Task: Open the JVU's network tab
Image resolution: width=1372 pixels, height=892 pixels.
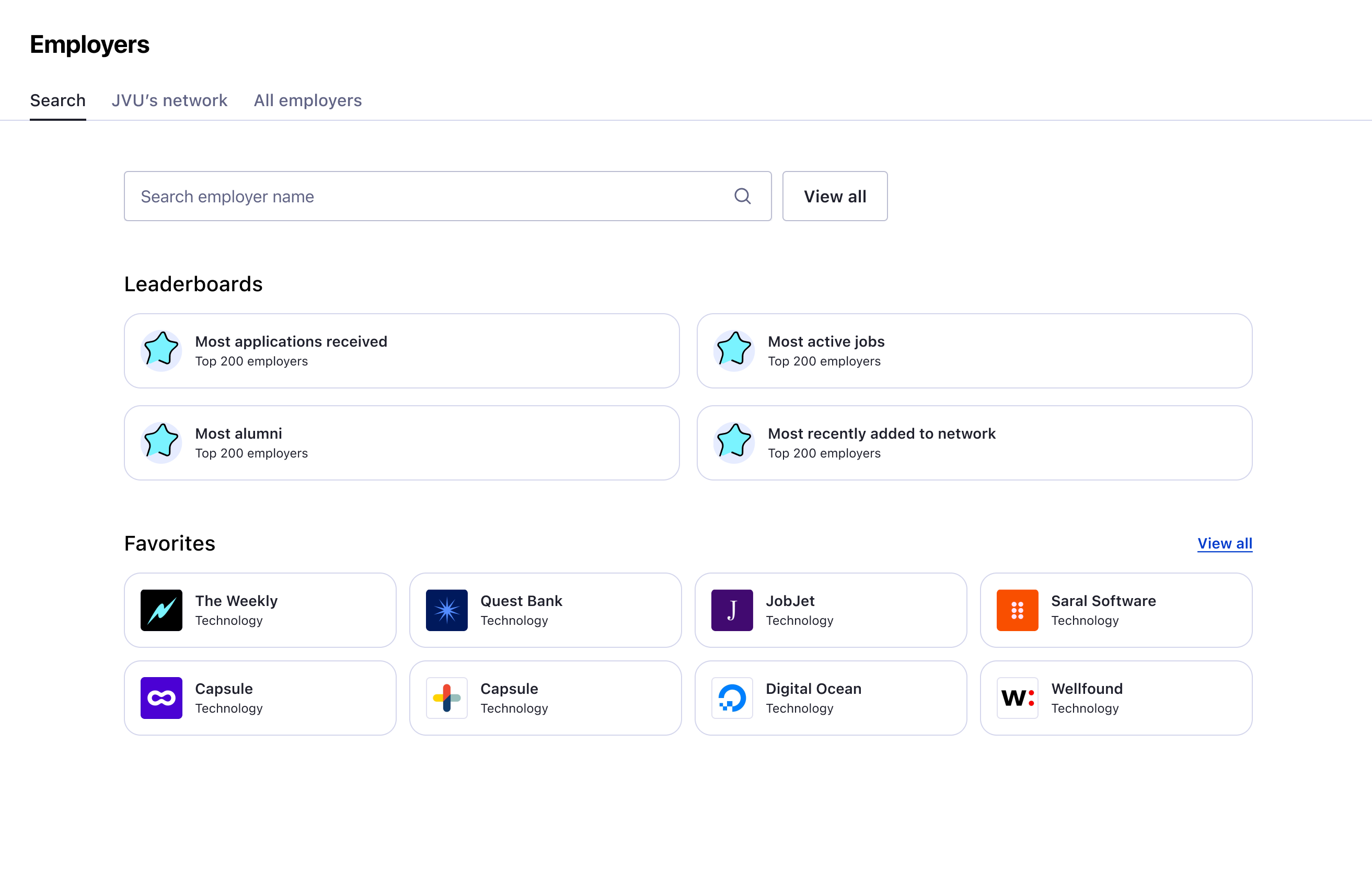Action: pos(169,100)
